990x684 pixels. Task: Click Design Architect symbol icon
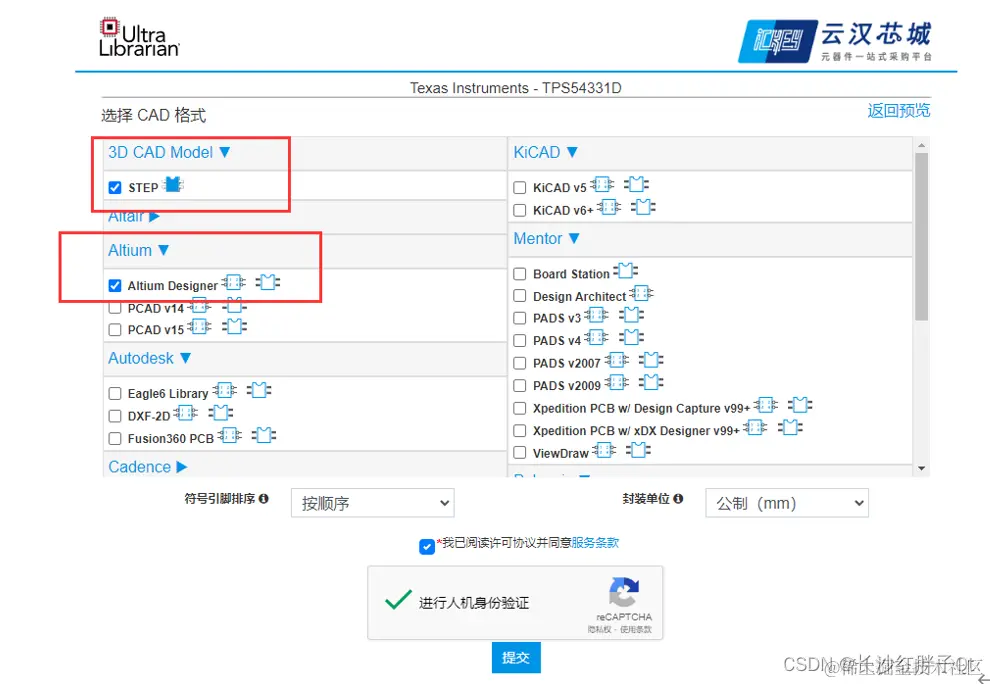[641, 293]
